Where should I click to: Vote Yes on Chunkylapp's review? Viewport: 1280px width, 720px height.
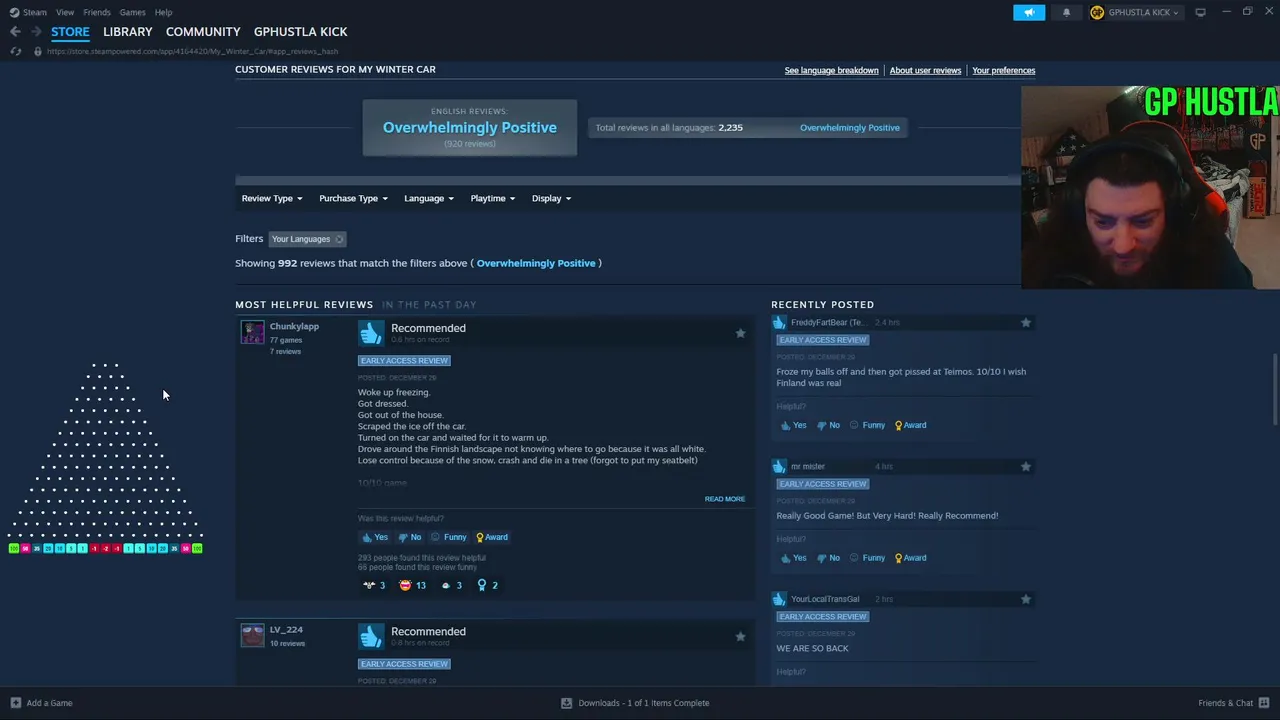click(x=375, y=537)
